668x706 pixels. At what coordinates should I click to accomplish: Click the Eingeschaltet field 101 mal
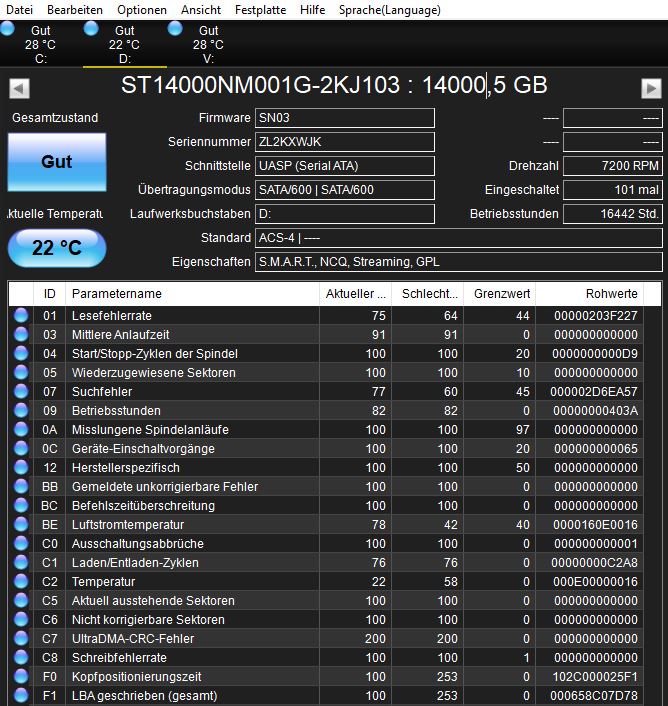(613, 190)
